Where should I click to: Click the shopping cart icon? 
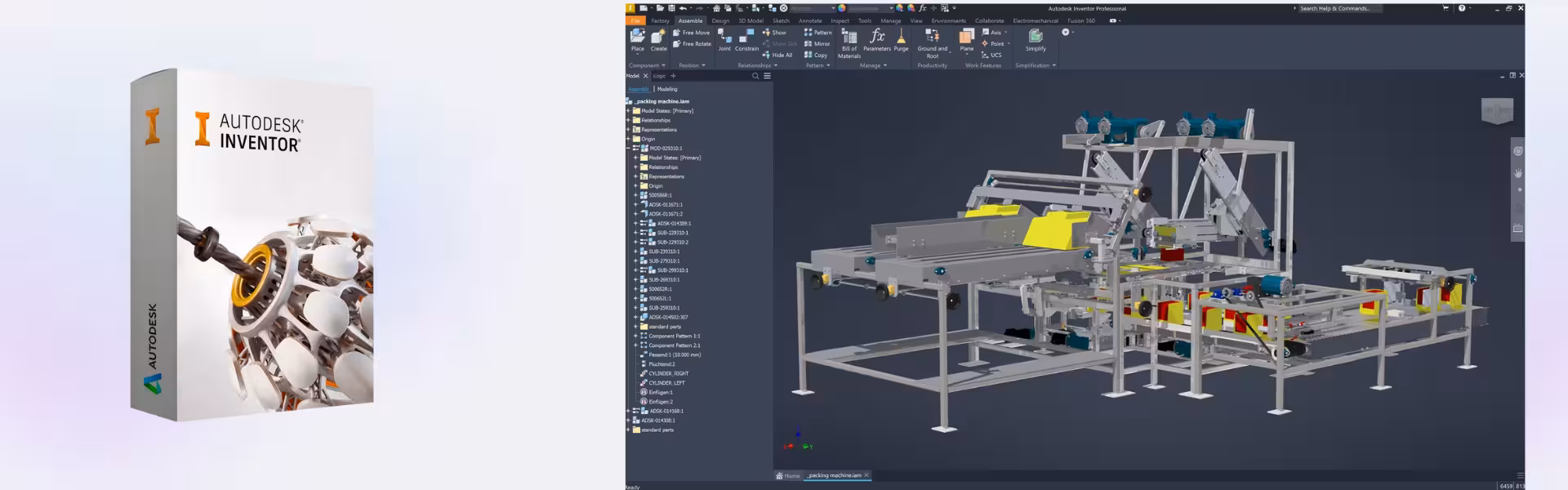point(1445,8)
